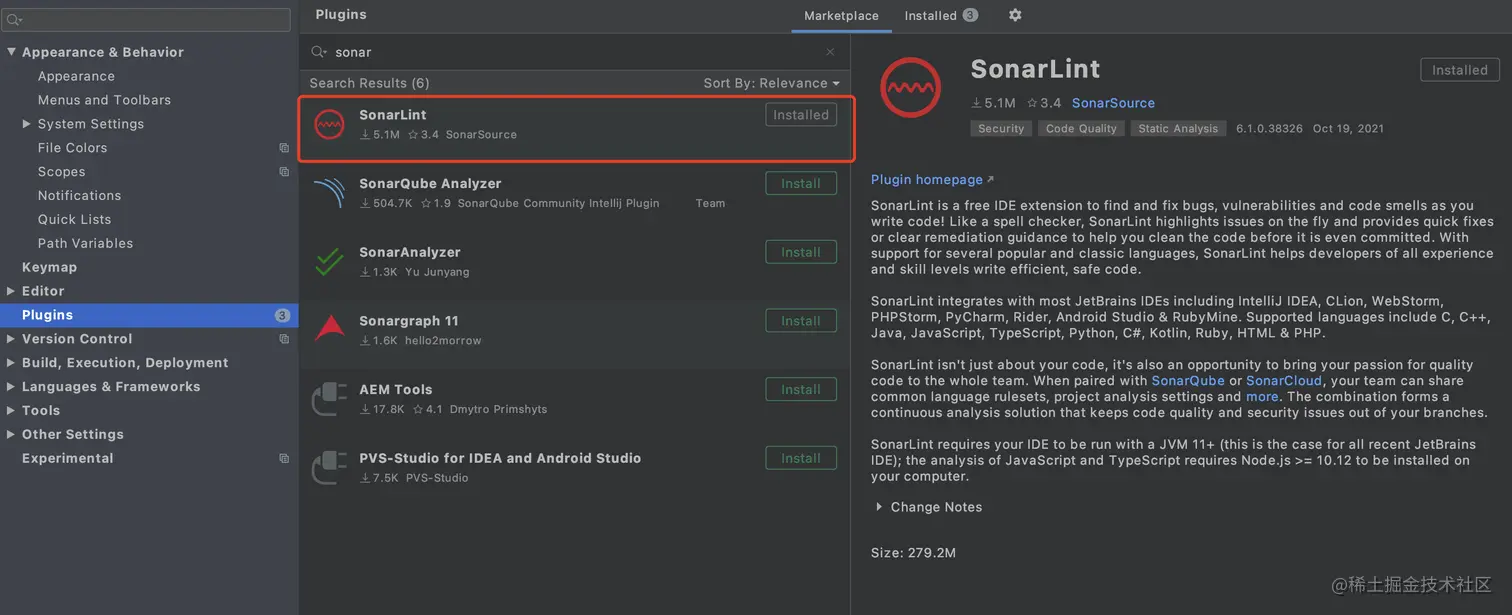Open Menus and Toolbars settings
Screen dimensions: 1512x615
coord(104,100)
